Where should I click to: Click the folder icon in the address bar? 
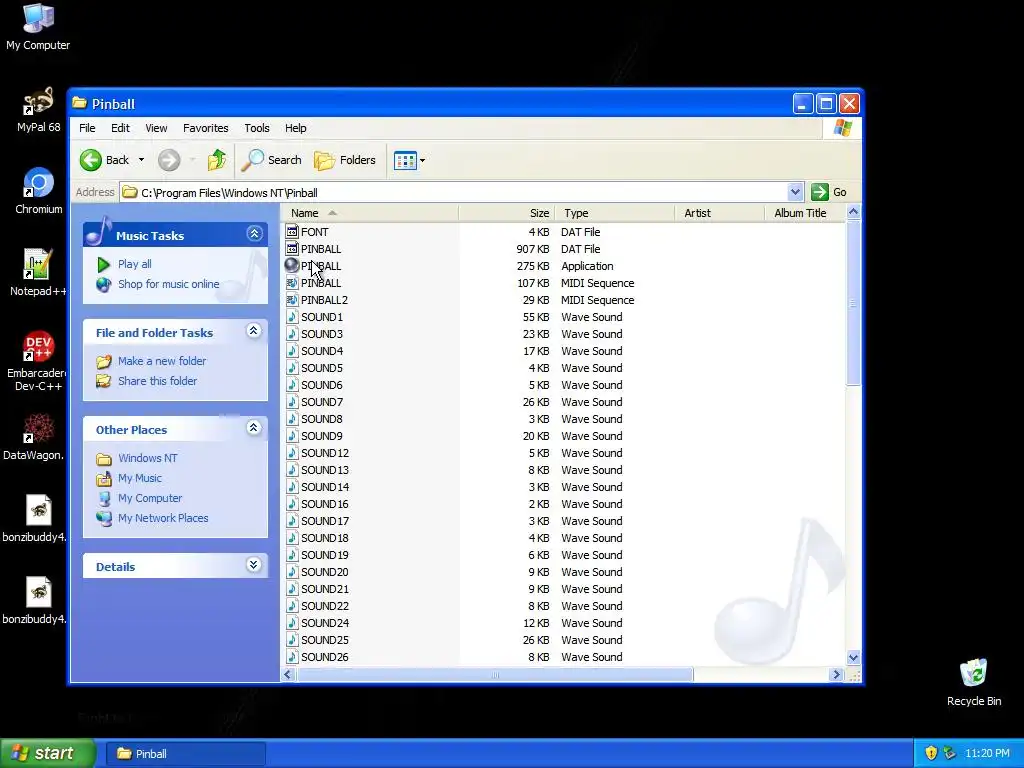tap(130, 192)
